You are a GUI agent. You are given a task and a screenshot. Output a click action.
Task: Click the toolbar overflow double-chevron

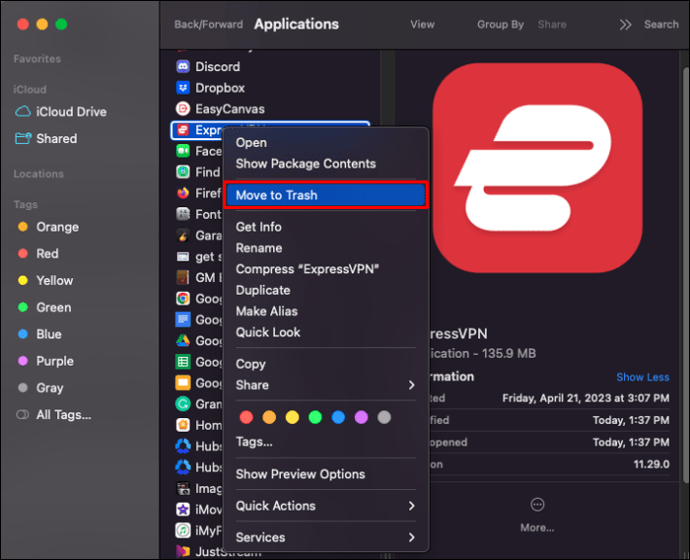[x=625, y=25]
